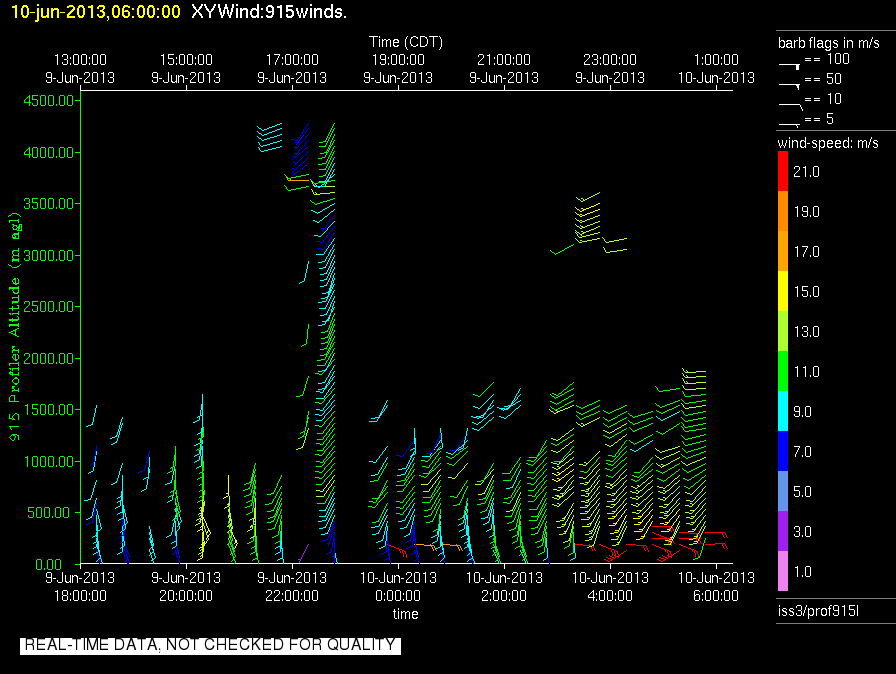Click the yellow-green 13.0 color bar segment
The height and width of the screenshot is (674, 896).
point(783,331)
